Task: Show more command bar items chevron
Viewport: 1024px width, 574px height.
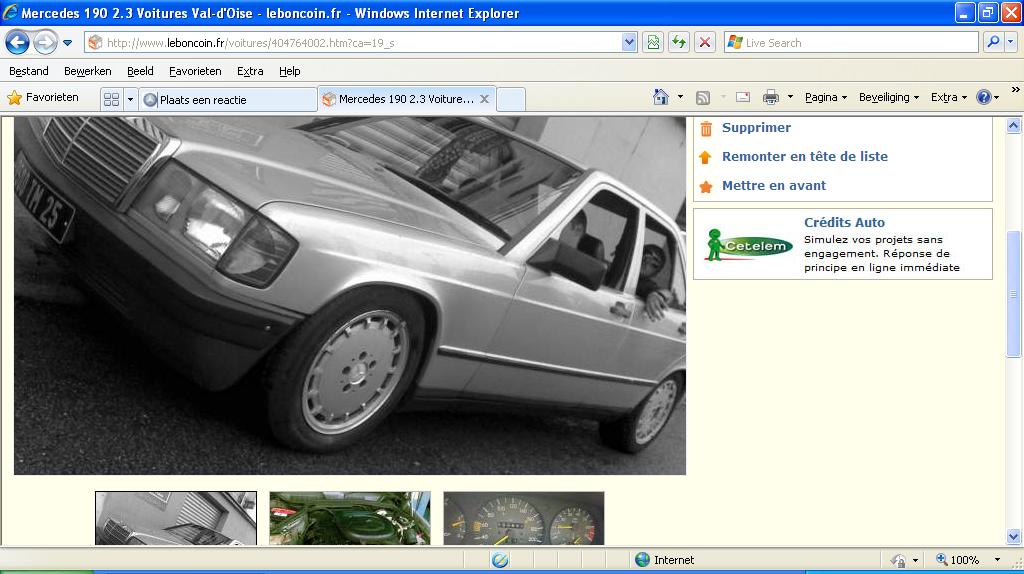Action: pos(1016,89)
